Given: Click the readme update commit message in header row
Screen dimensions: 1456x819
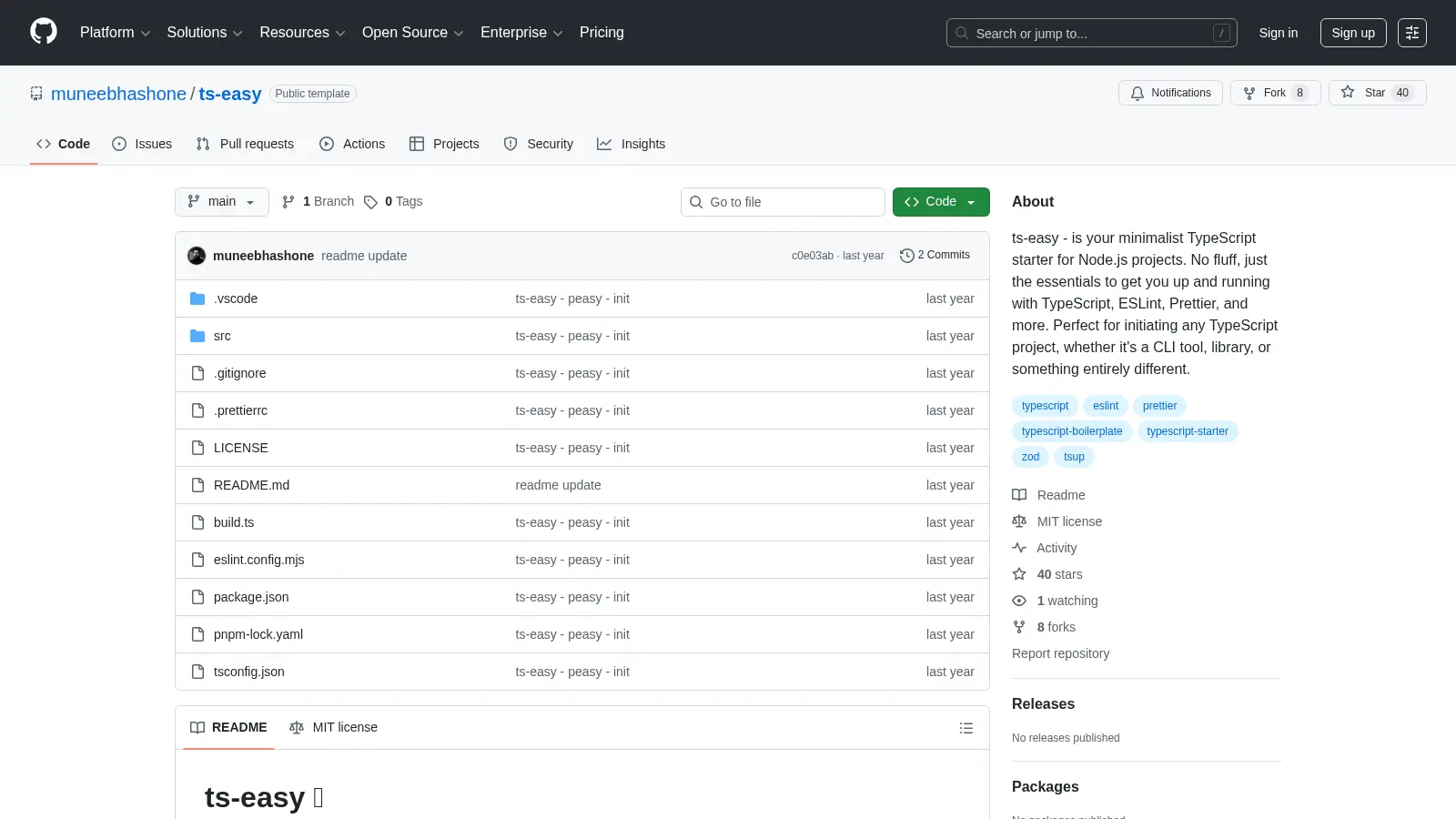Looking at the screenshot, I should point(364,256).
